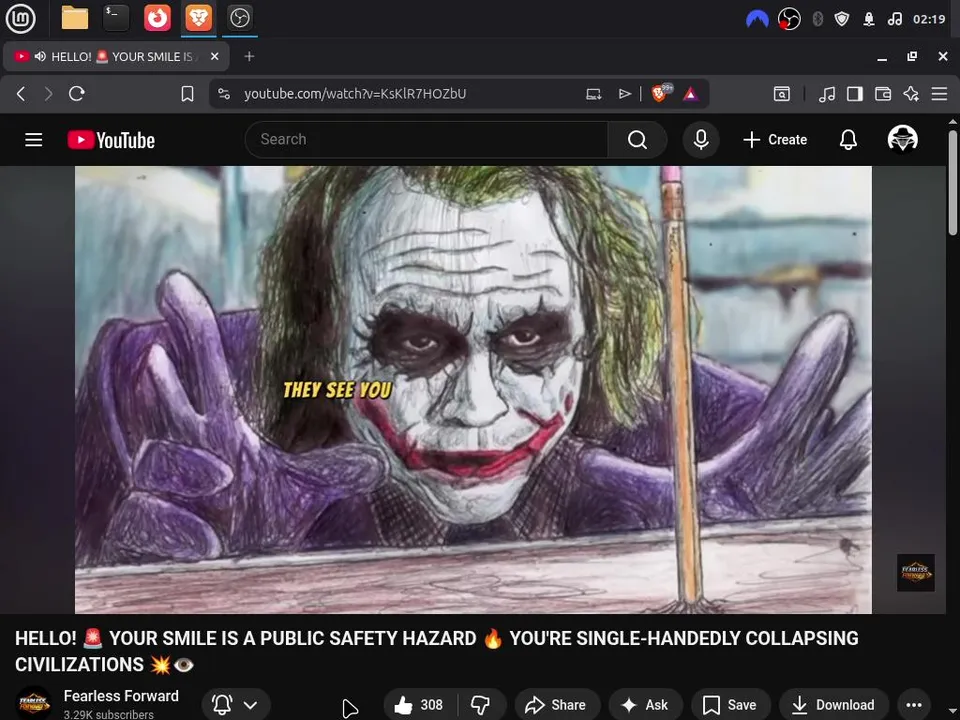This screenshot has height=720, width=960.
Task: Open the Brave tab search button
Action: pos(782,94)
